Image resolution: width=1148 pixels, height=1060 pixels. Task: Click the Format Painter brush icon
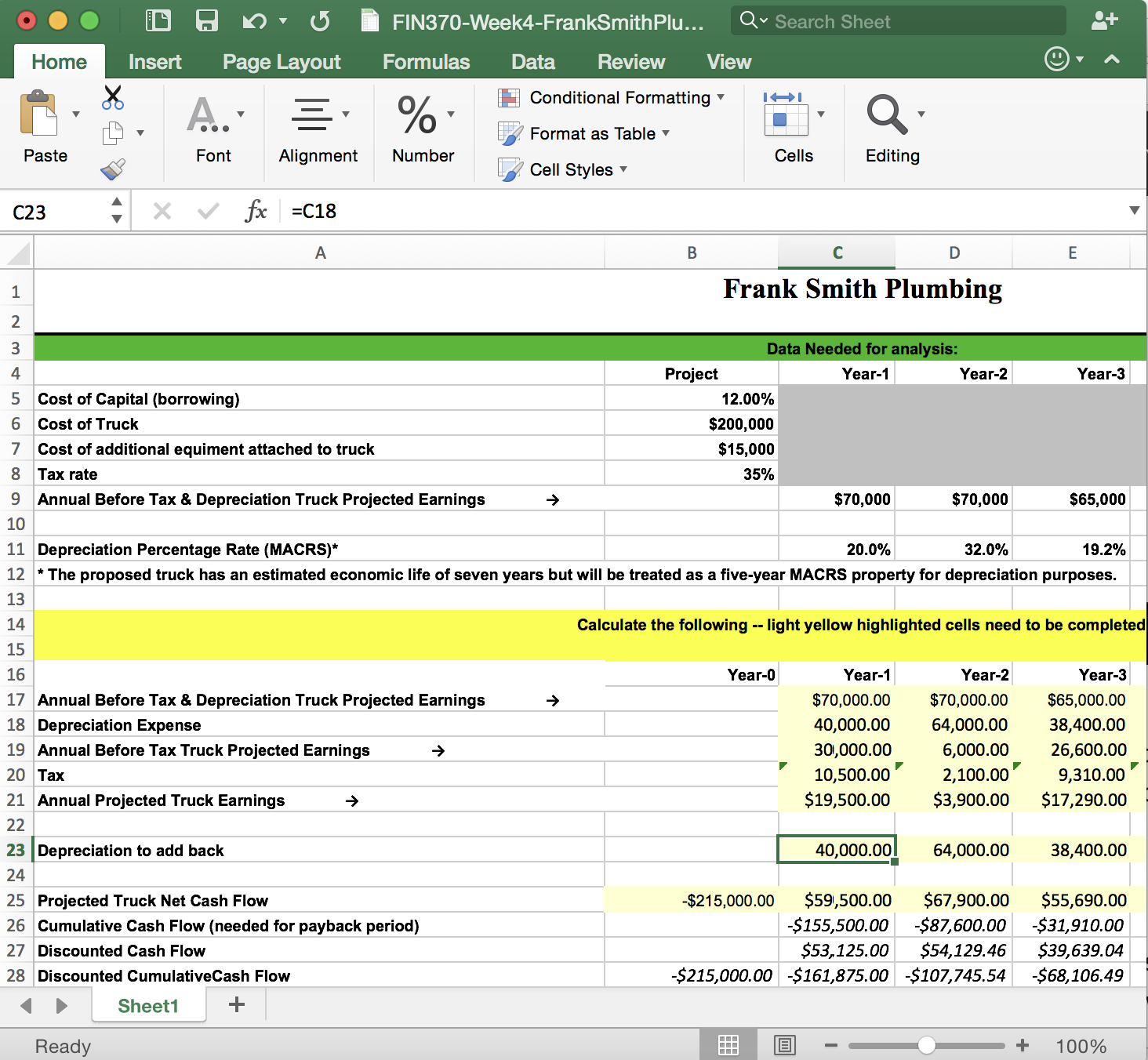tap(113, 169)
